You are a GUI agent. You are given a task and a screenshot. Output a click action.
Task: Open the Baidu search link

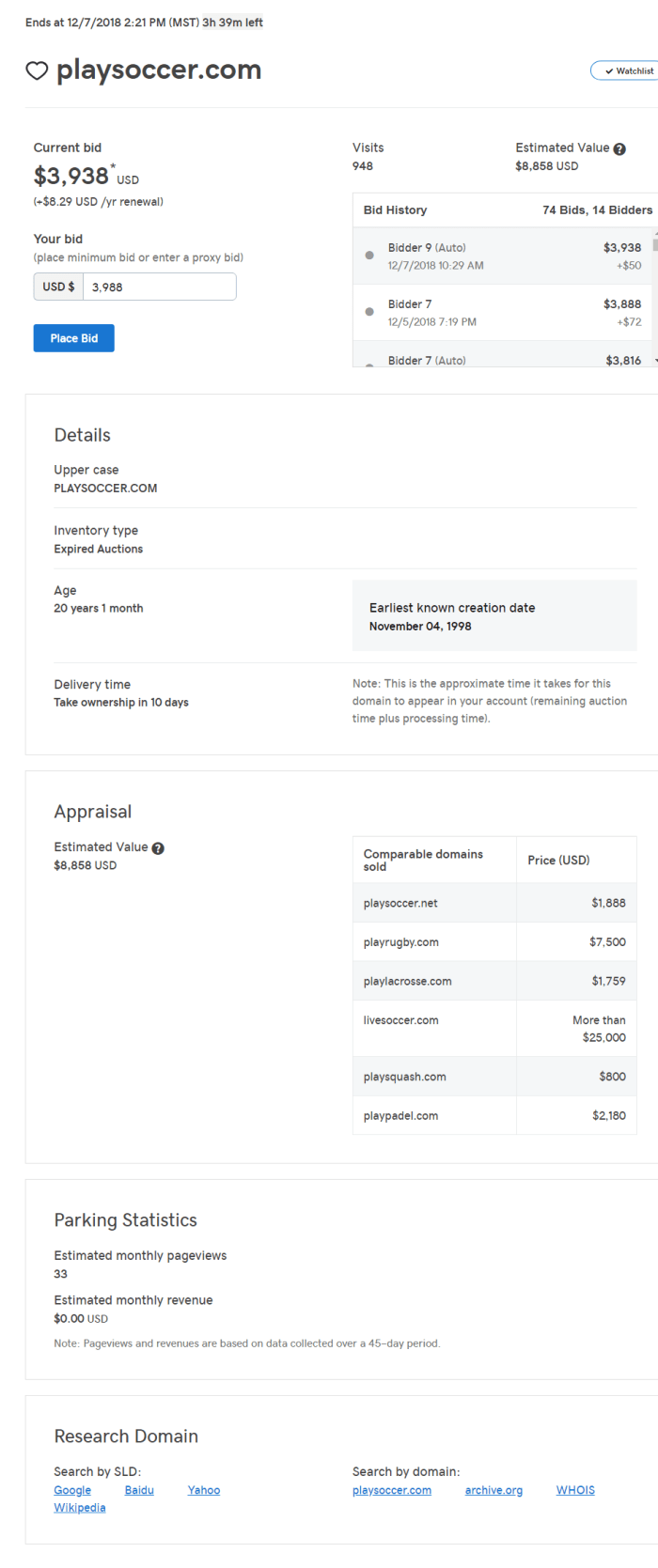coord(139,1490)
